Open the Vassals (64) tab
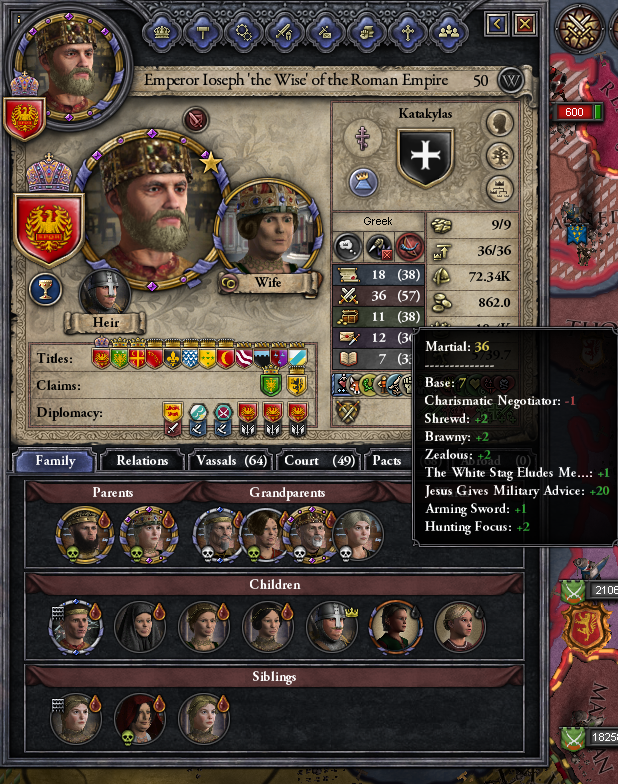The image size is (618, 784). 231,460
